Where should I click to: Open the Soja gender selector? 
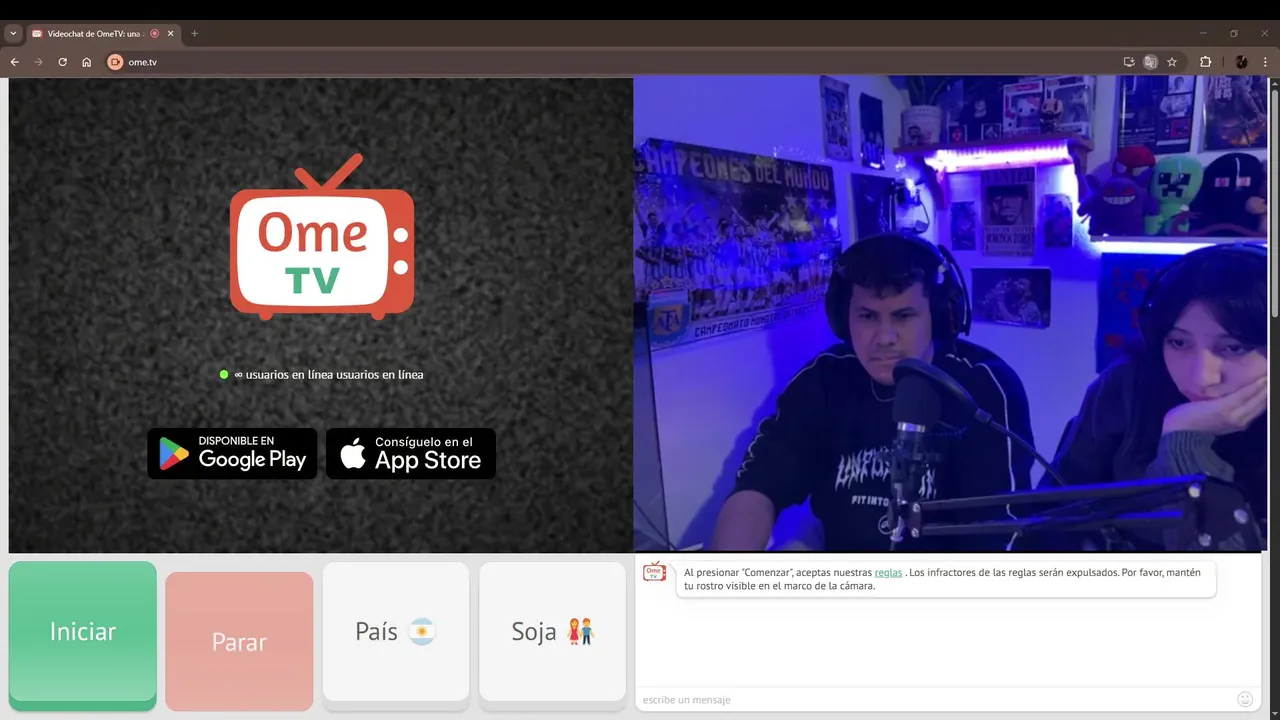click(x=553, y=635)
